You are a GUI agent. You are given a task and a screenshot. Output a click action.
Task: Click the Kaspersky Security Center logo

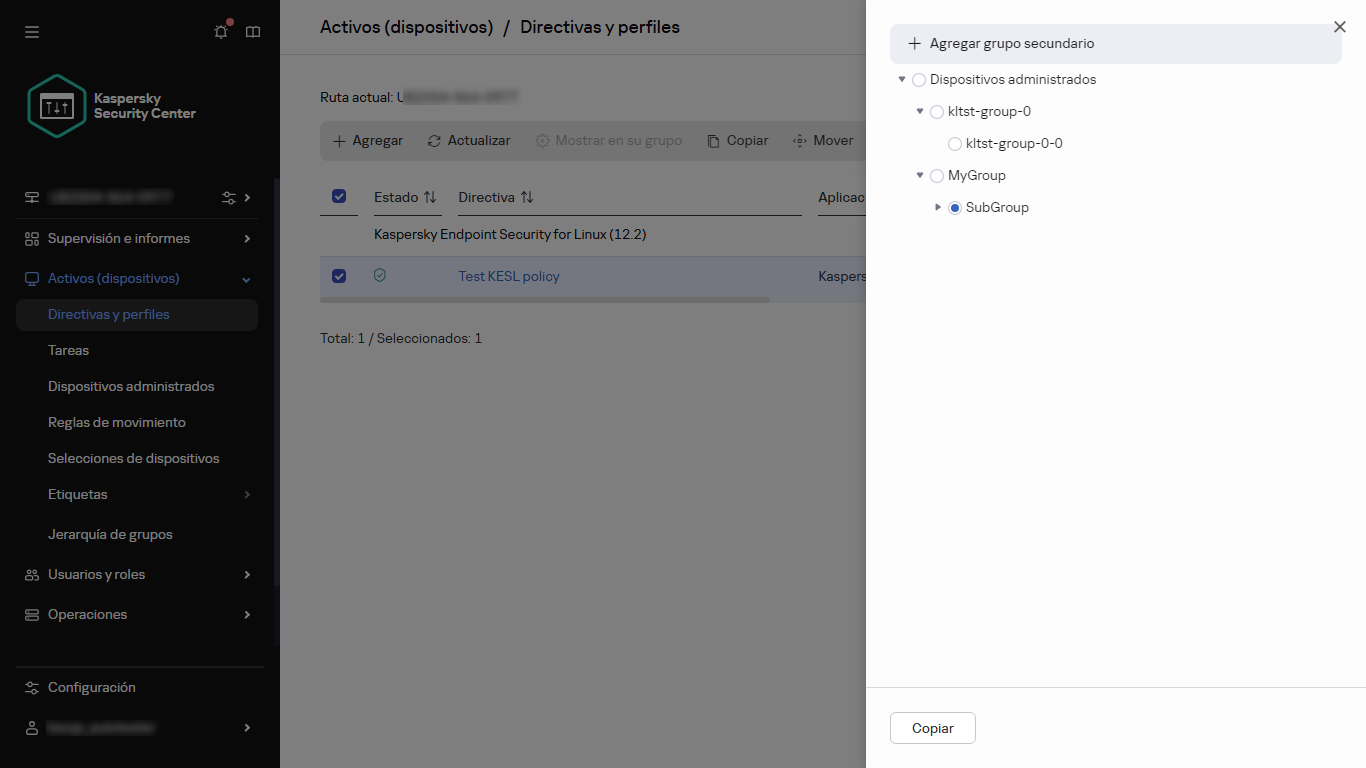click(x=112, y=106)
